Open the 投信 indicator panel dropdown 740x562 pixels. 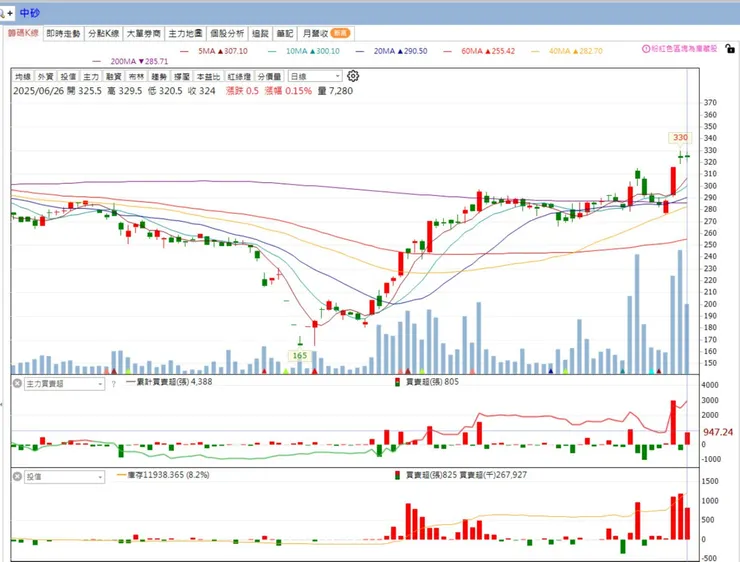(64, 477)
